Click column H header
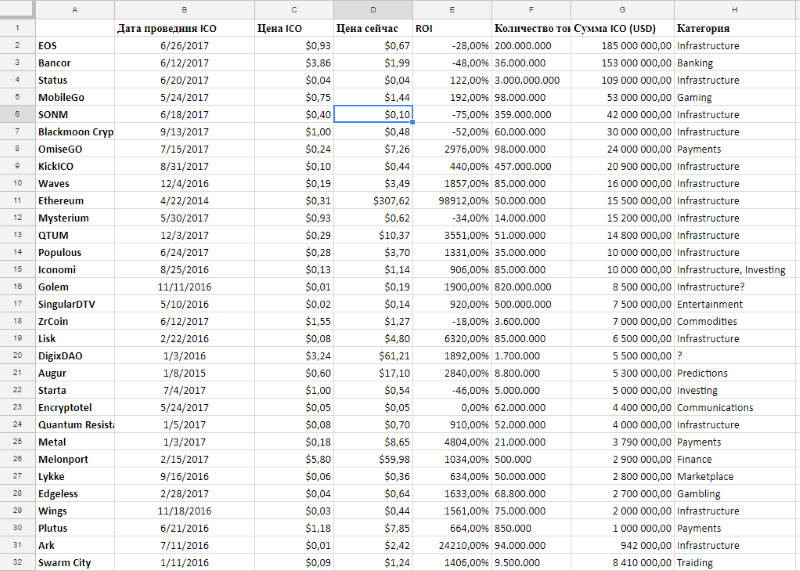The image size is (800, 571). coord(735,10)
